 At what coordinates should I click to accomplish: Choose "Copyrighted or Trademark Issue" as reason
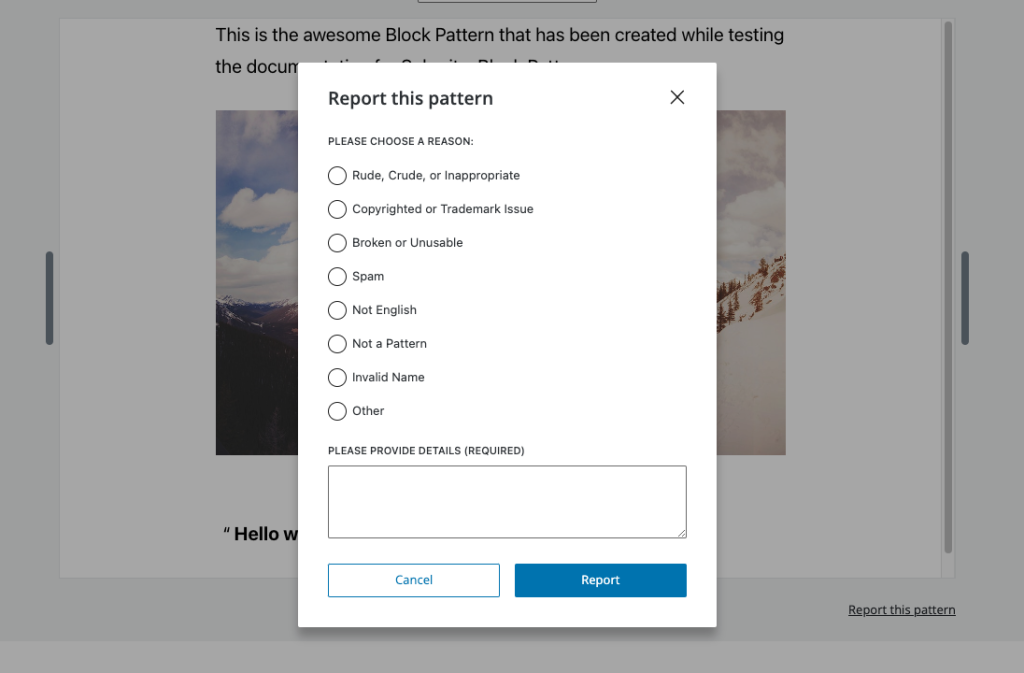tap(337, 209)
